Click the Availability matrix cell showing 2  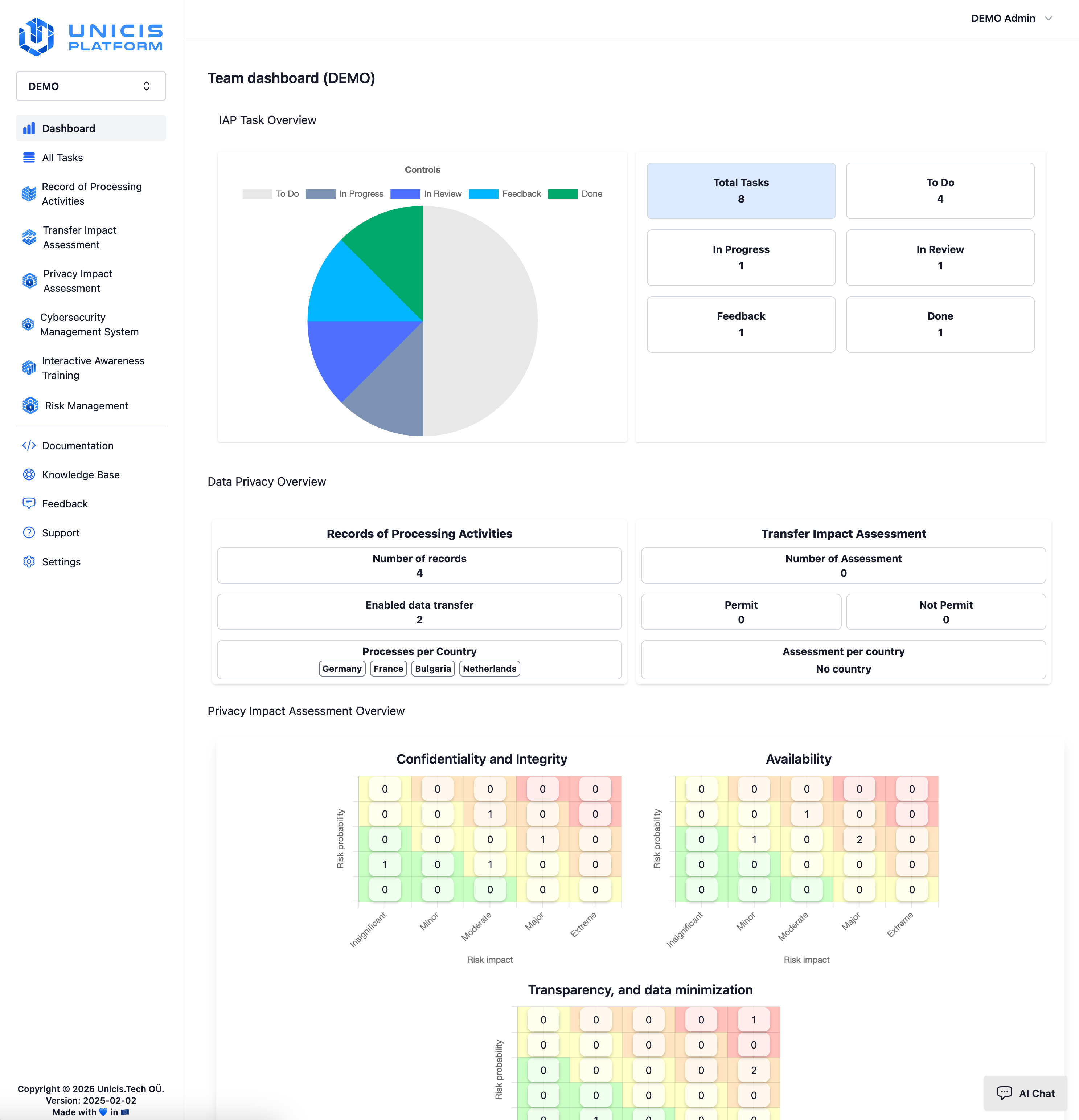(859, 839)
